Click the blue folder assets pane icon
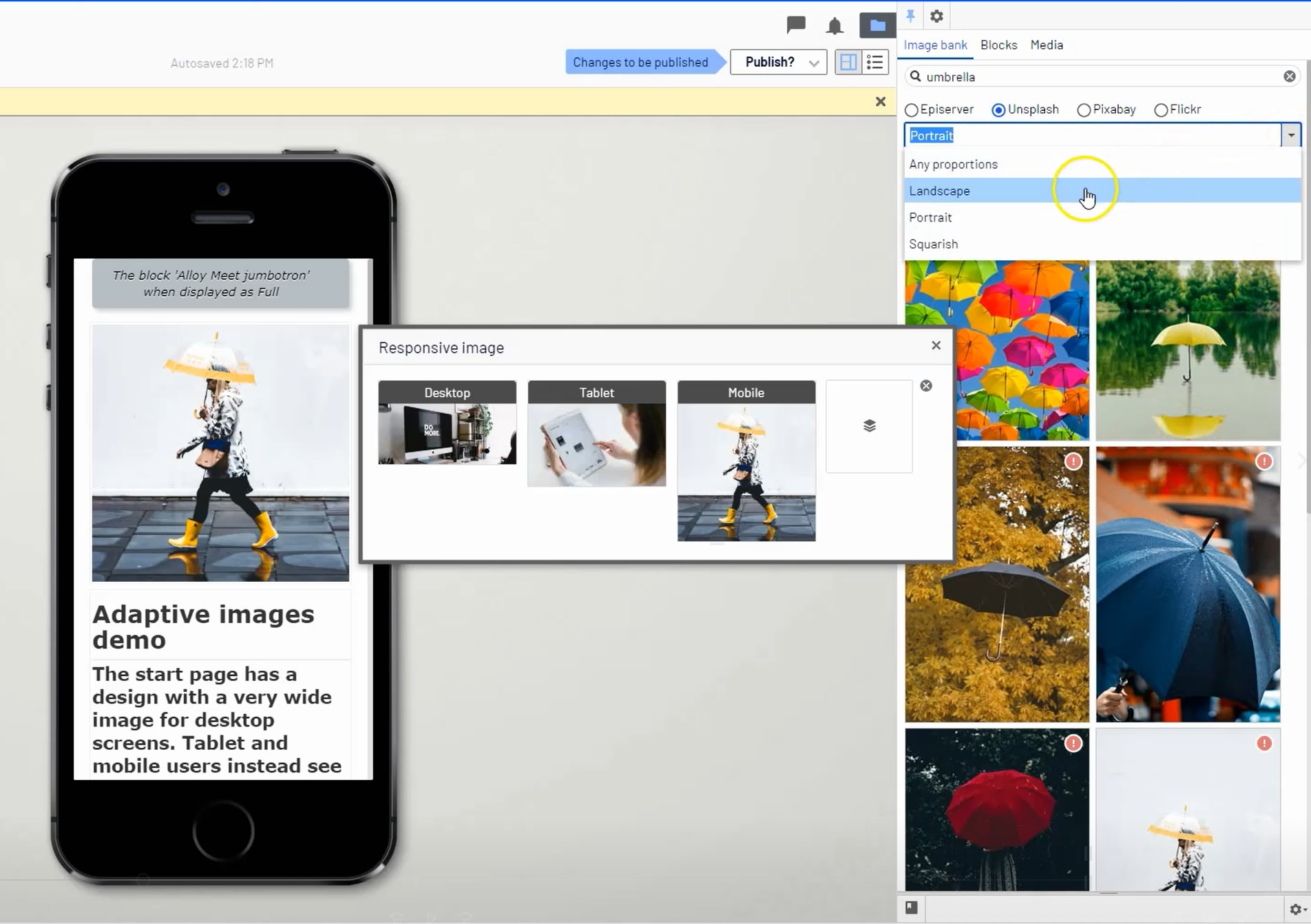This screenshot has height=924, width=1311. point(876,26)
